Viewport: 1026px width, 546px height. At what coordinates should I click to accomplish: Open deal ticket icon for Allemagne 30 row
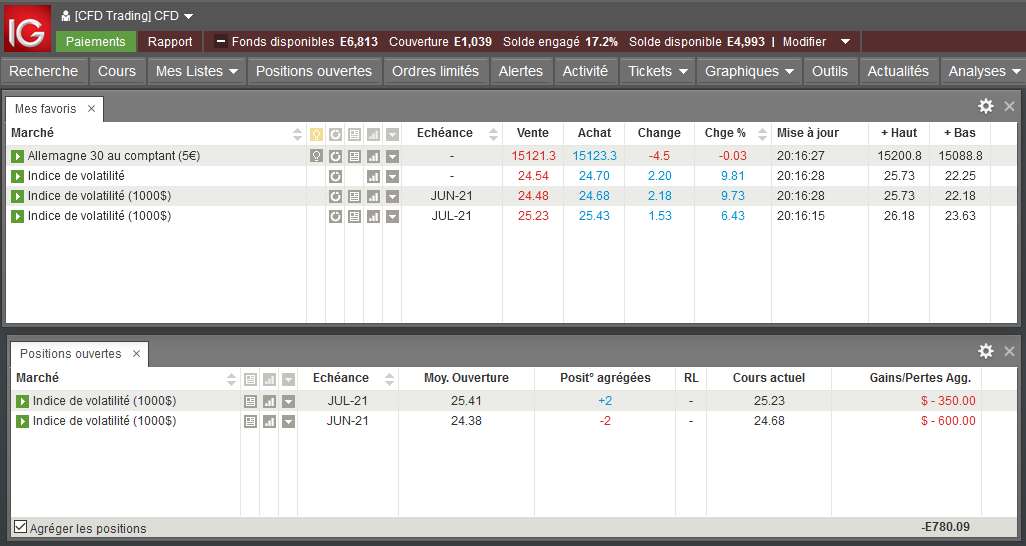click(354, 156)
